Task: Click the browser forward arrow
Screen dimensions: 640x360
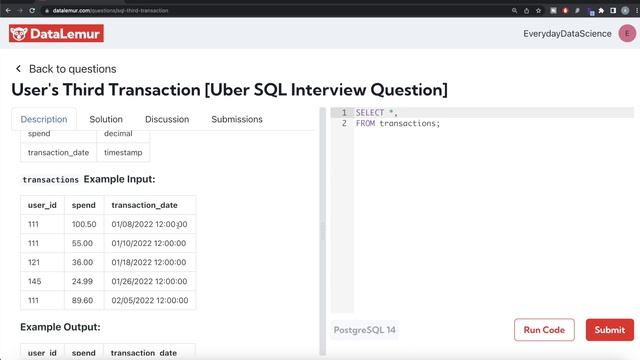Action: tap(20, 11)
